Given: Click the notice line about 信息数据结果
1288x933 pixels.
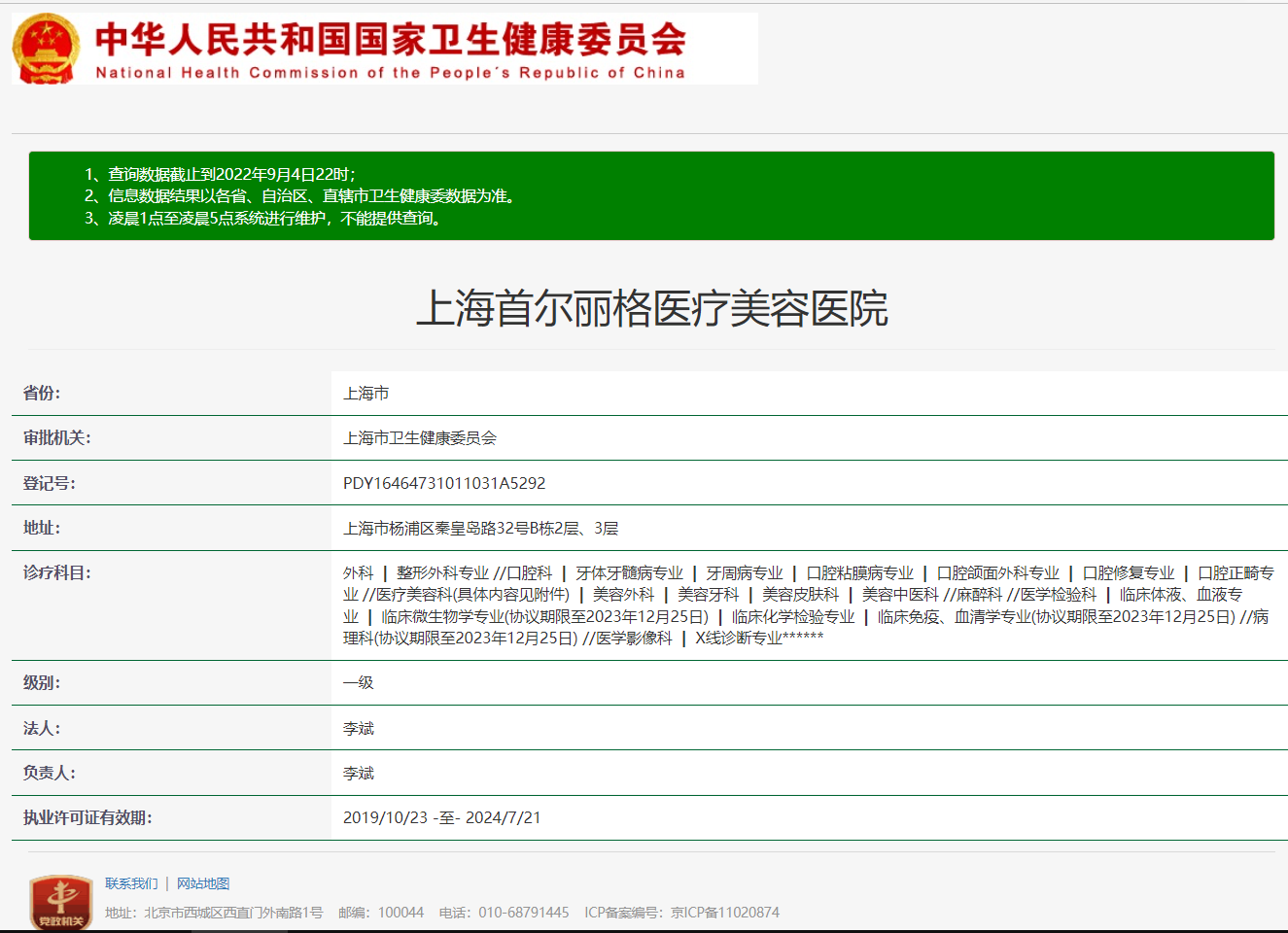Looking at the screenshot, I should [x=312, y=196].
